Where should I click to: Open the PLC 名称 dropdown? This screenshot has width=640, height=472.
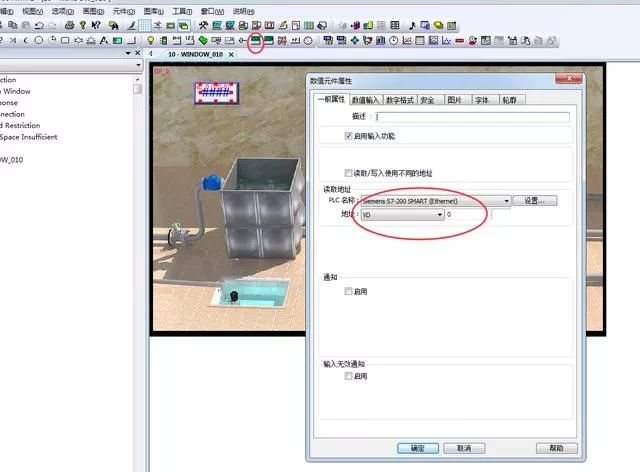tap(436, 200)
